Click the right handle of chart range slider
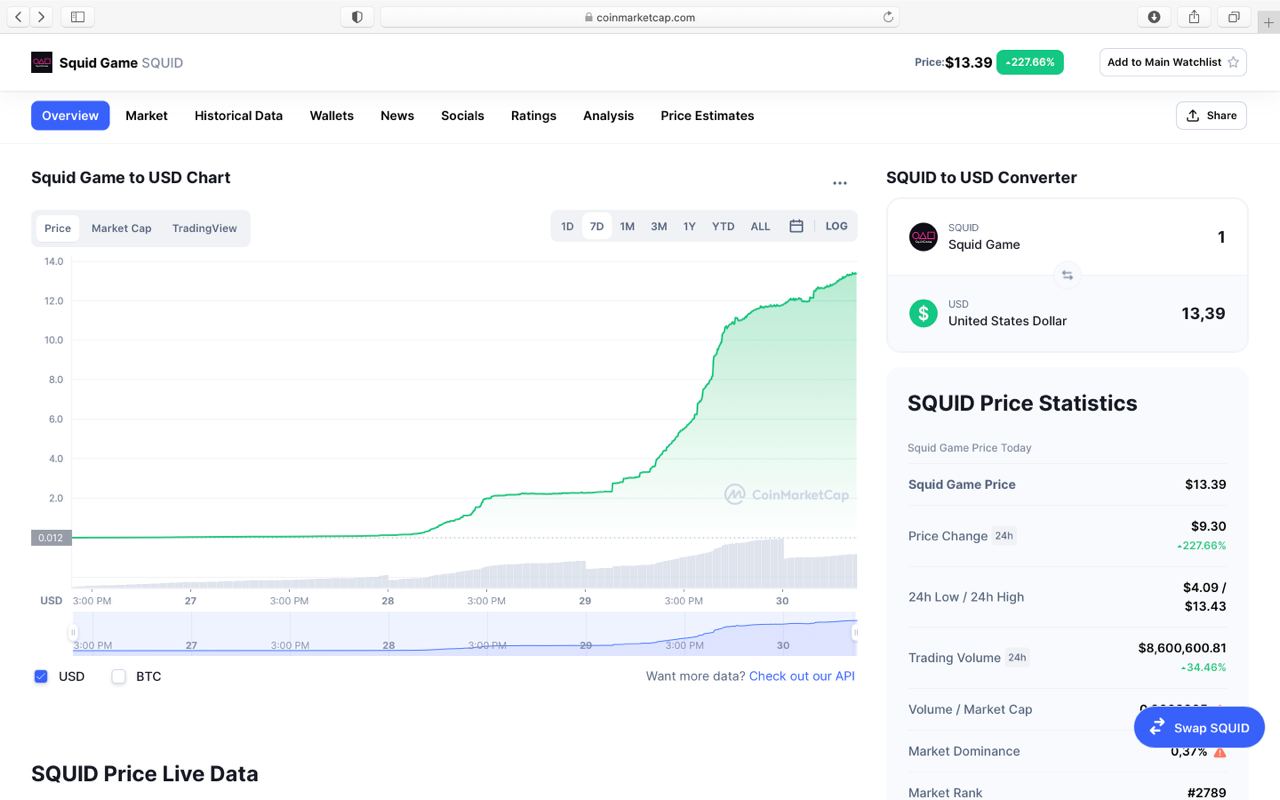Image resolution: width=1280 pixels, height=800 pixels. (855, 632)
